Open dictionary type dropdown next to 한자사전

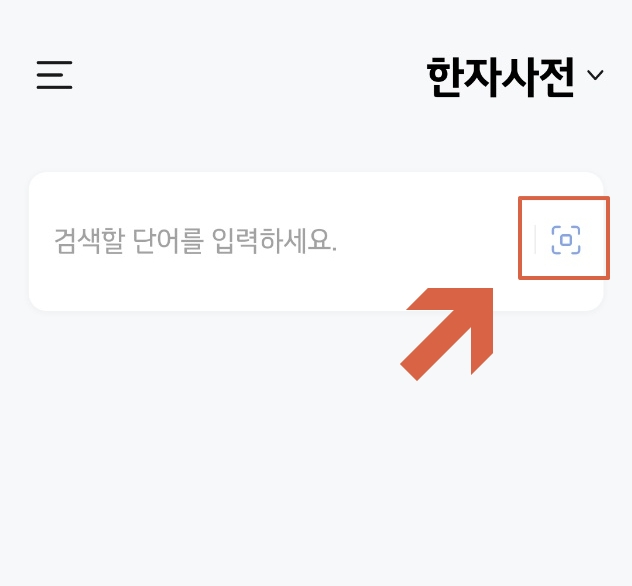click(x=595, y=75)
